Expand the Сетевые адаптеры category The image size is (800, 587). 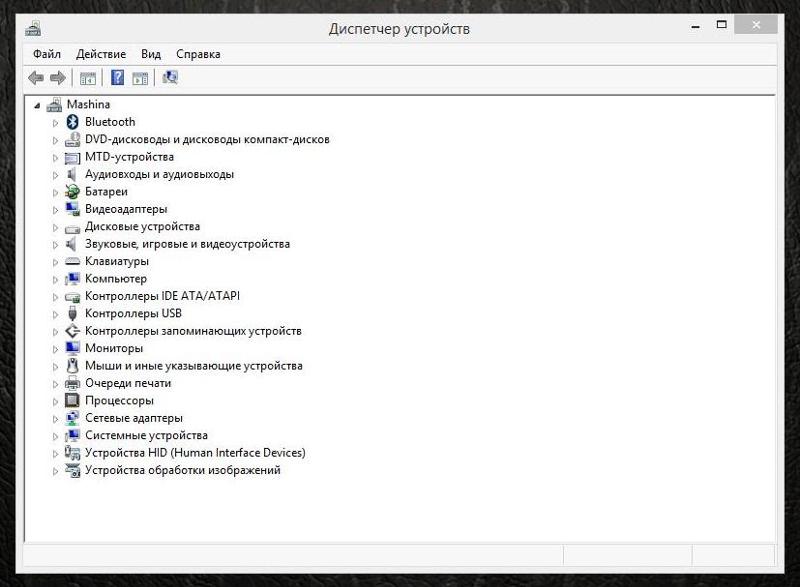pos(55,419)
